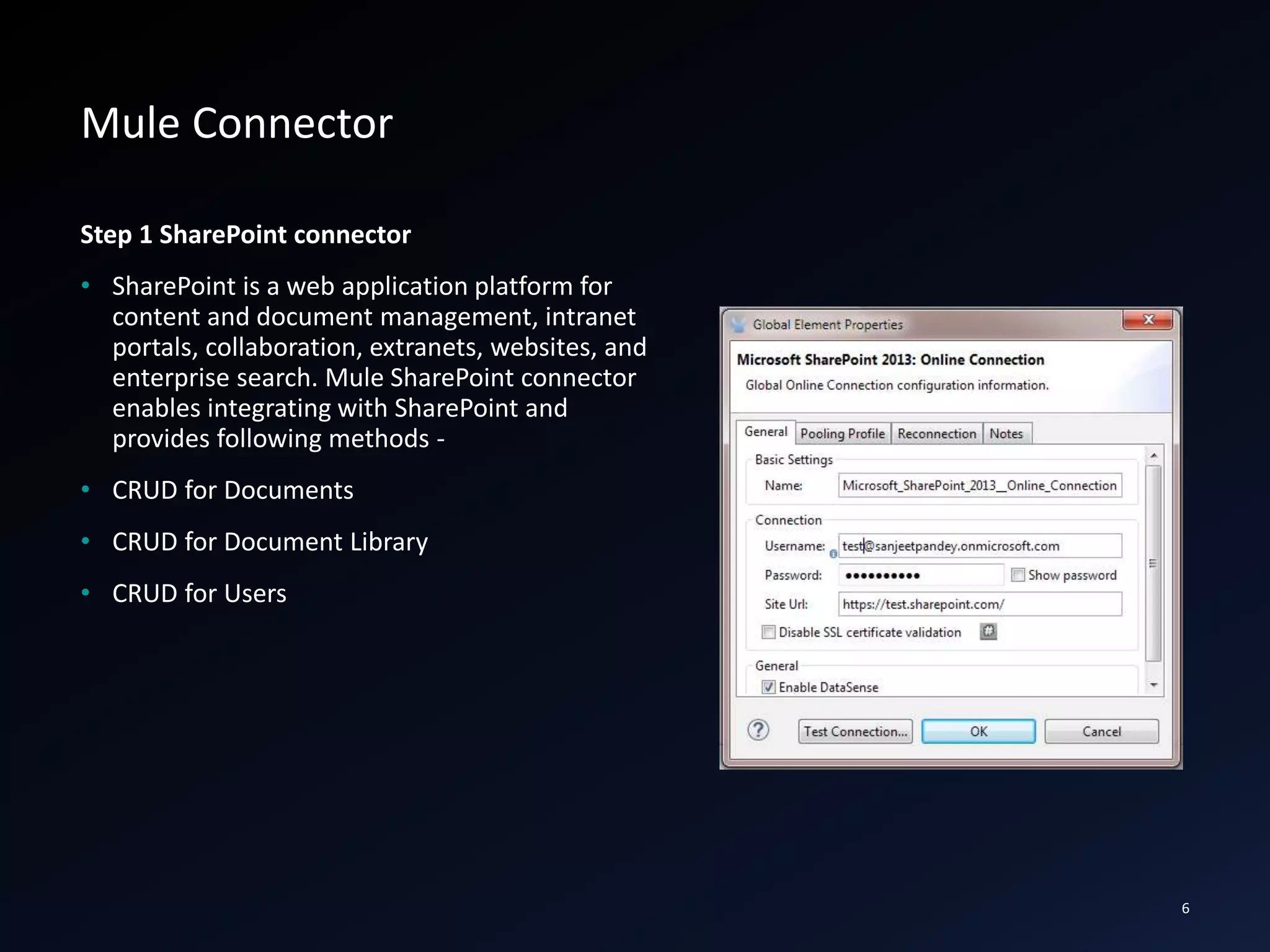Click the expression icon beside Disable SSL
The width and height of the screenshot is (1270, 952).
pyautogui.click(x=988, y=632)
